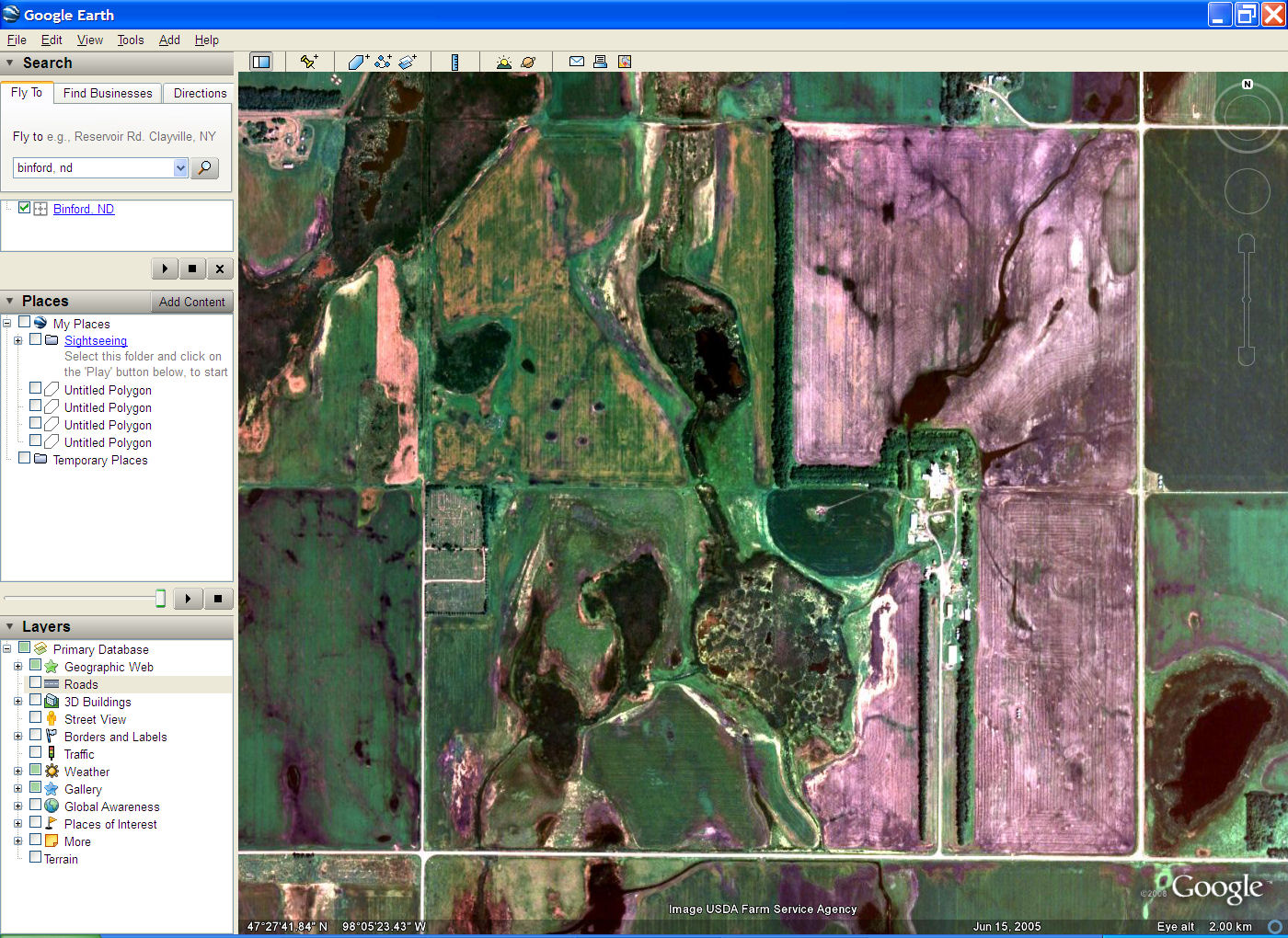1288x938 pixels.
Task: Adjust the Places opacity slider handle
Action: [x=161, y=599]
